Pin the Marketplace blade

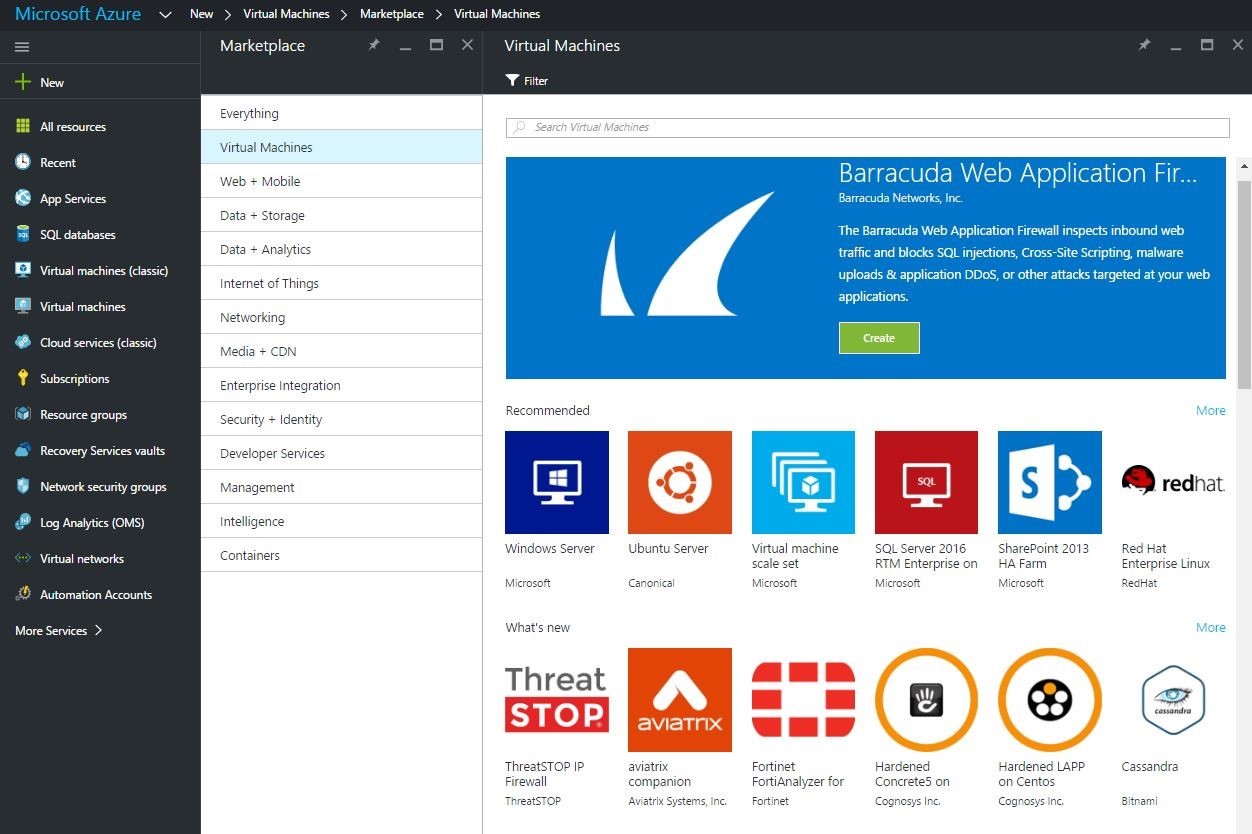tap(374, 45)
